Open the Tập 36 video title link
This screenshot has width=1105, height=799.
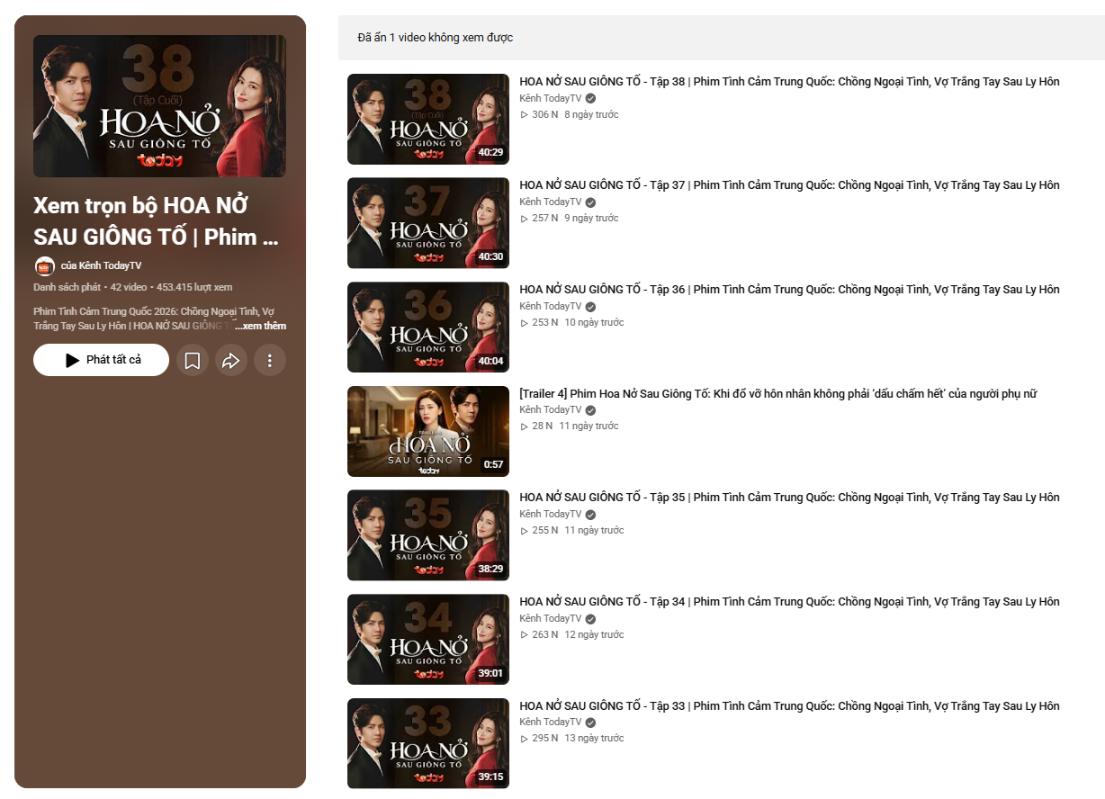coord(789,289)
